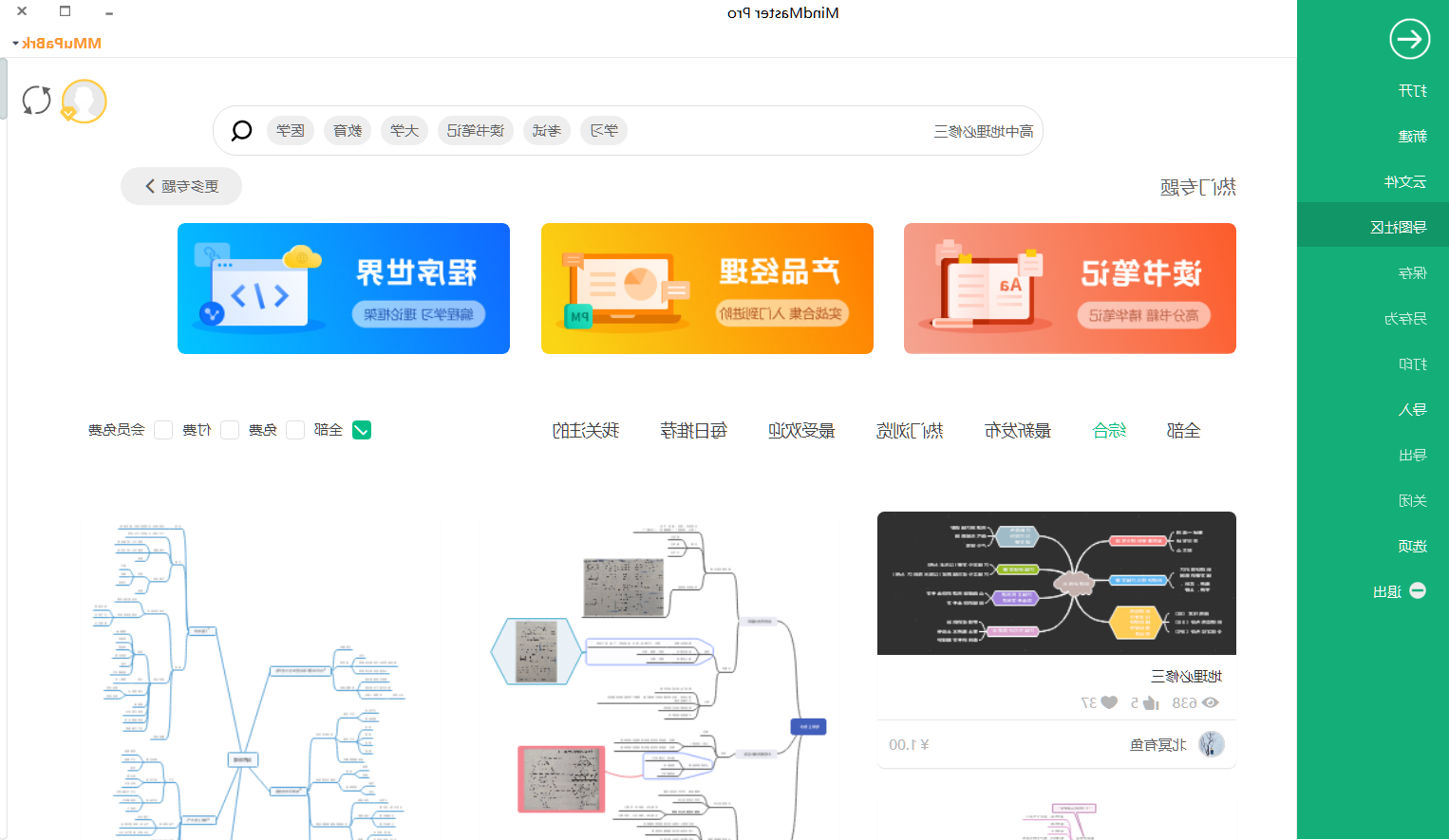Image resolution: width=1449 pixels, height=840 pixels.
Task: Click the vertical scrollbar thumb at window edge
Action: click(x=4, y=88)
